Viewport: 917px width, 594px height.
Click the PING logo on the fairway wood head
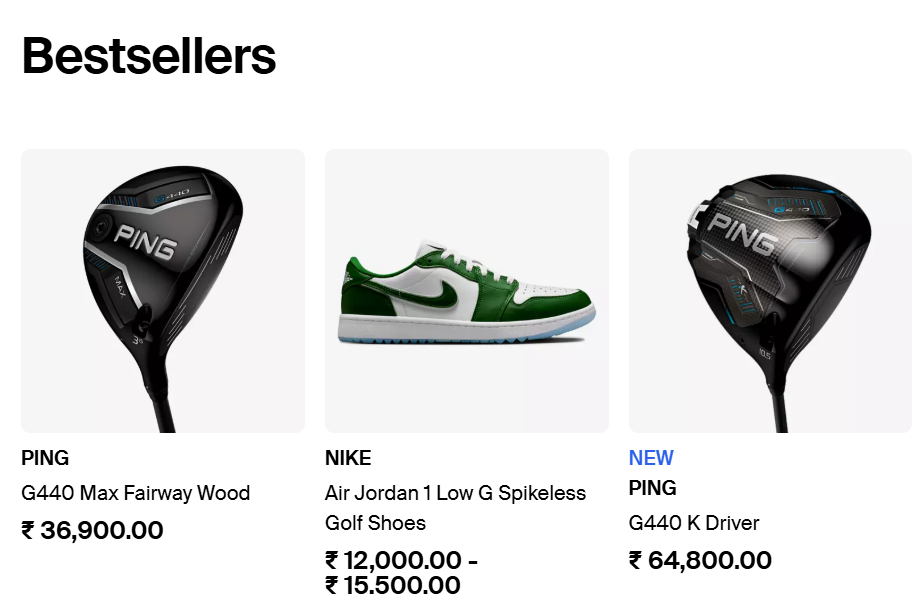tap(145, 238)
